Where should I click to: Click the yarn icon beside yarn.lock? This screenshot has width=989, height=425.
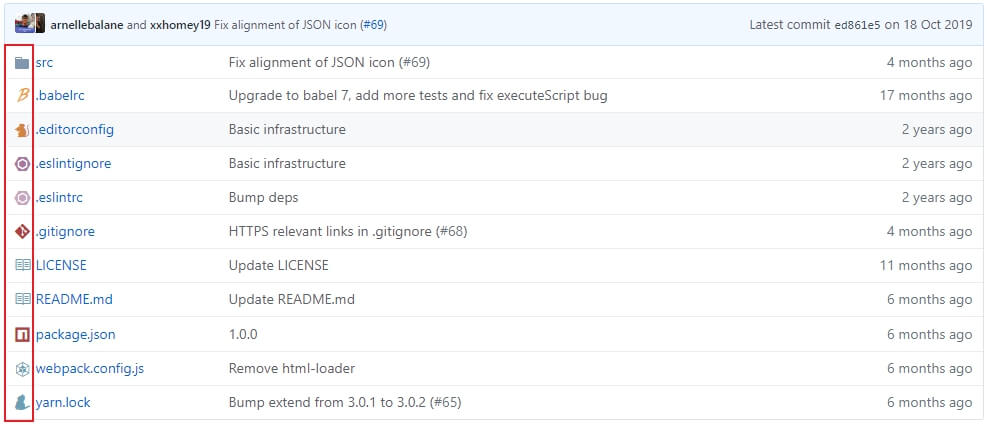pos(22,402)
